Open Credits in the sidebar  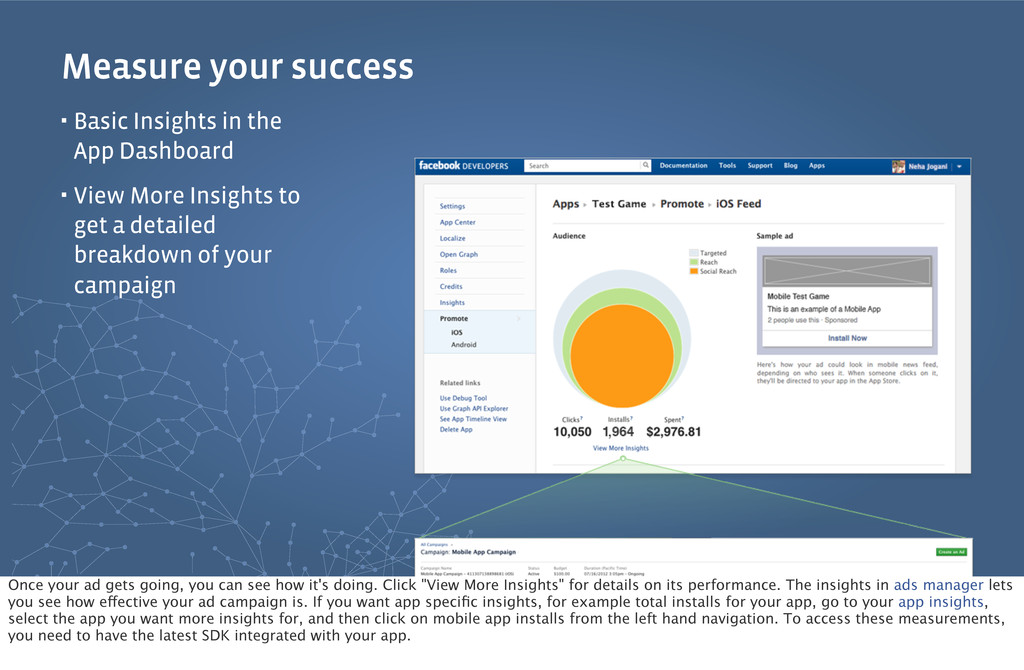point(451,287)
